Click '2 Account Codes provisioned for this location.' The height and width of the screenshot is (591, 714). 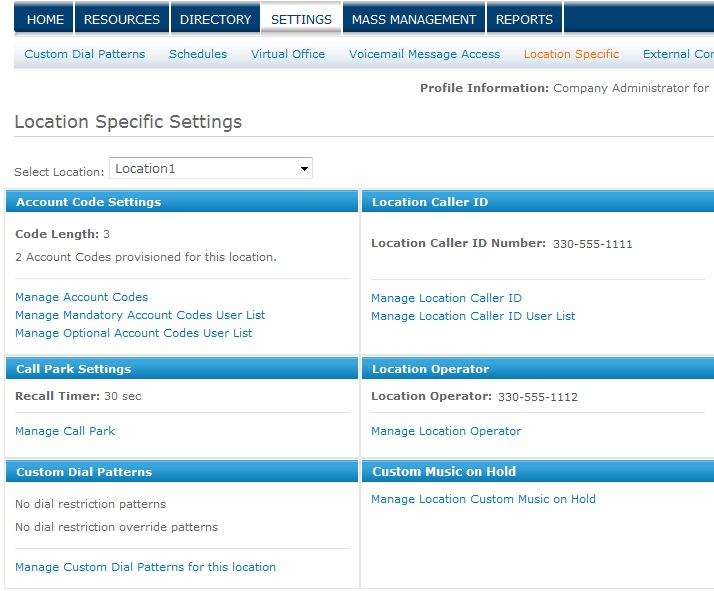click(146, 257)
